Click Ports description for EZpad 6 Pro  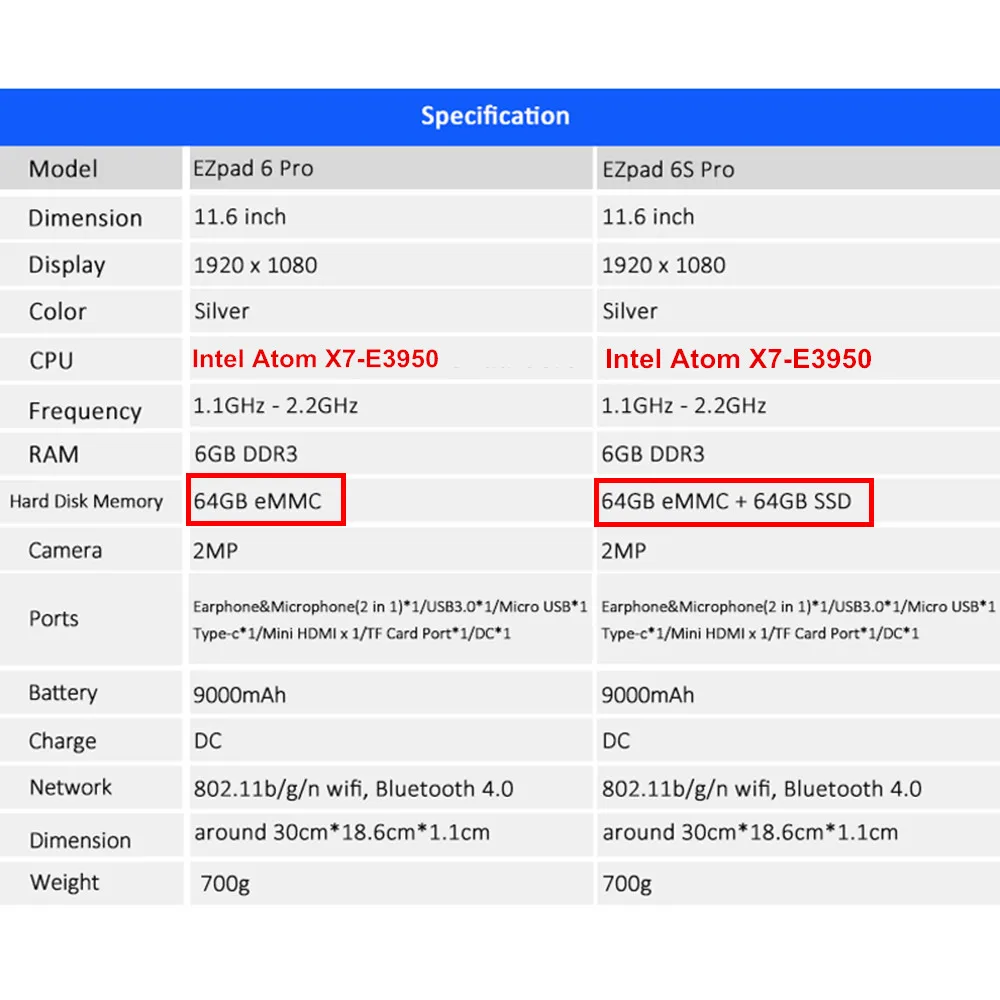[390, 620]
